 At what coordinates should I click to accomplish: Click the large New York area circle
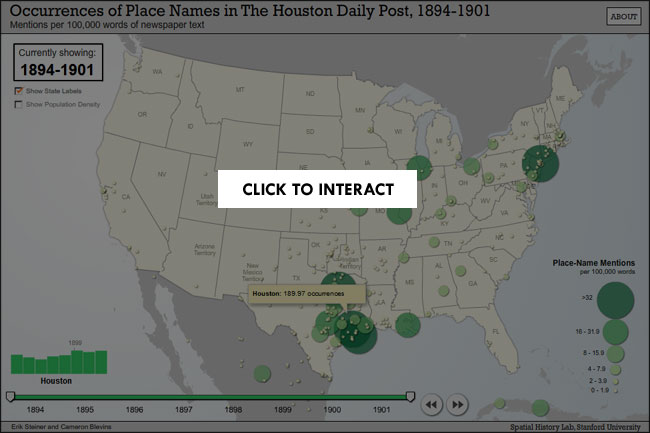pyautogui.click(x=541, y=160)
